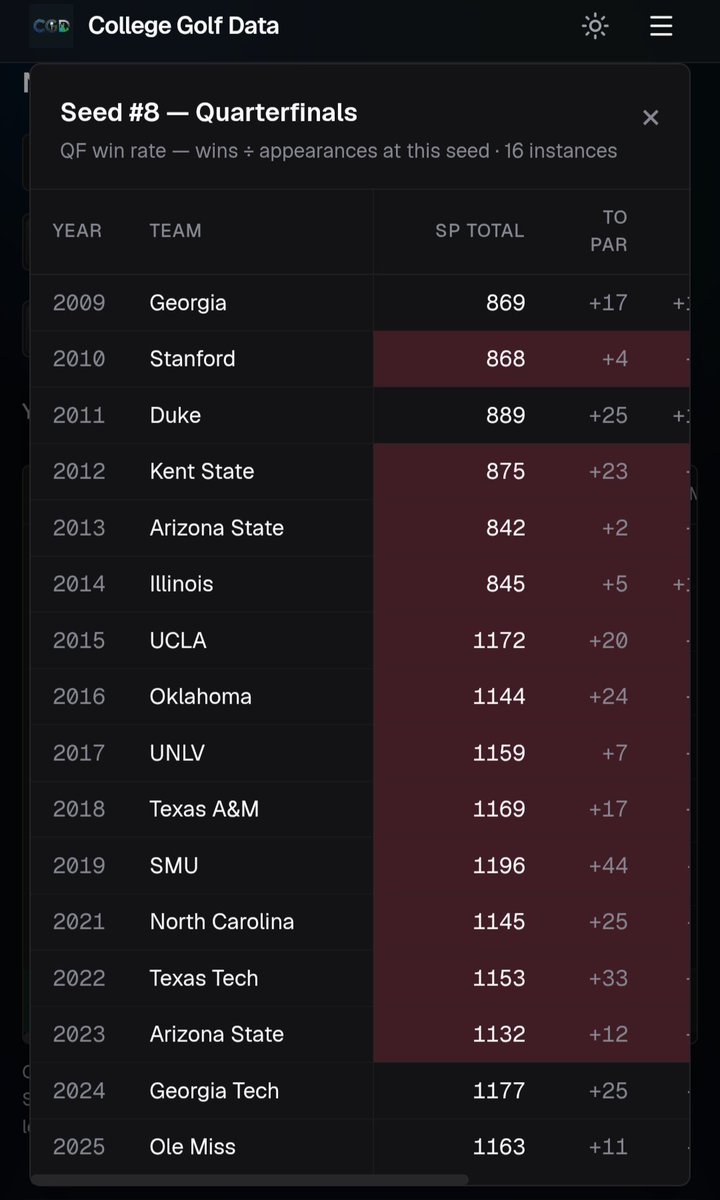Click the Texas A&M team name

click(x=204, y=810)
